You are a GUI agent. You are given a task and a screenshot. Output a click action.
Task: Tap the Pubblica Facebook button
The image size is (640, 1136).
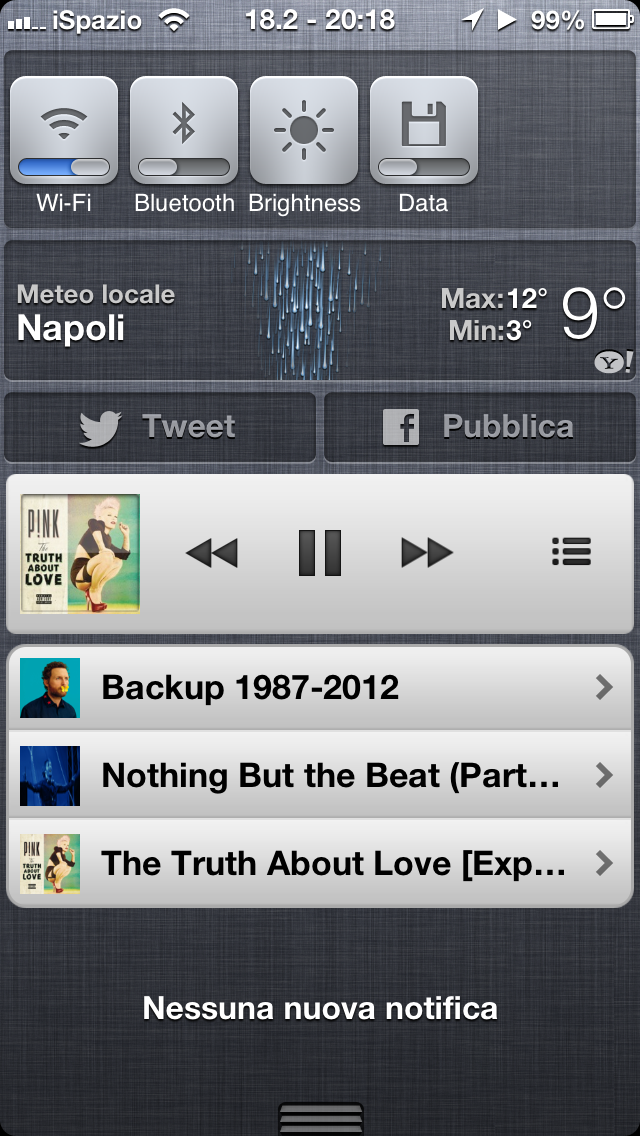[x=480, y=427]
